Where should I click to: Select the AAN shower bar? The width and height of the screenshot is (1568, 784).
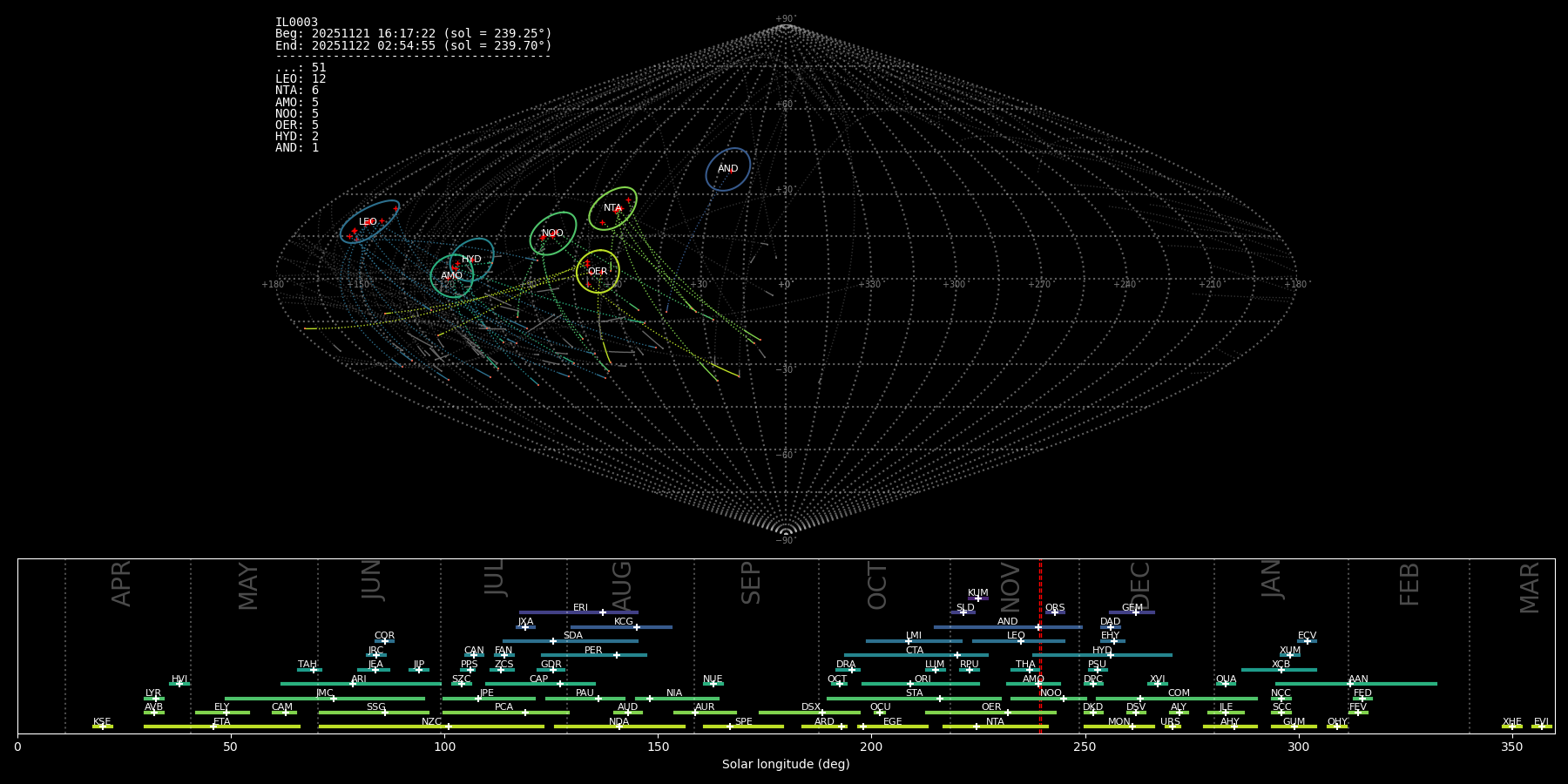pos(1355,684)
